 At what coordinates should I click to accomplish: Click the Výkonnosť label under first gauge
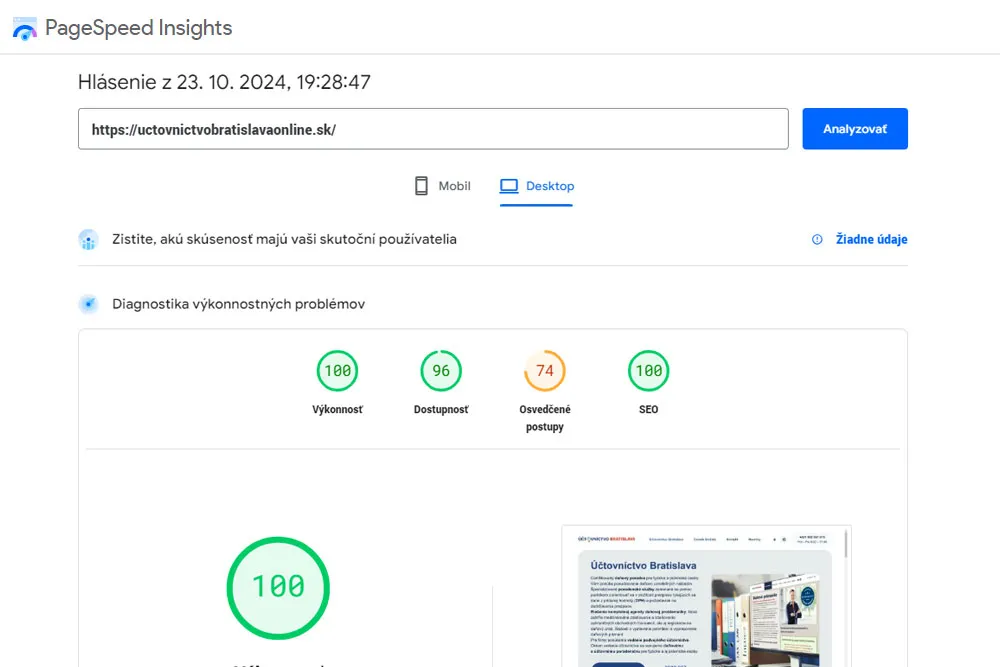pos(337,409)
